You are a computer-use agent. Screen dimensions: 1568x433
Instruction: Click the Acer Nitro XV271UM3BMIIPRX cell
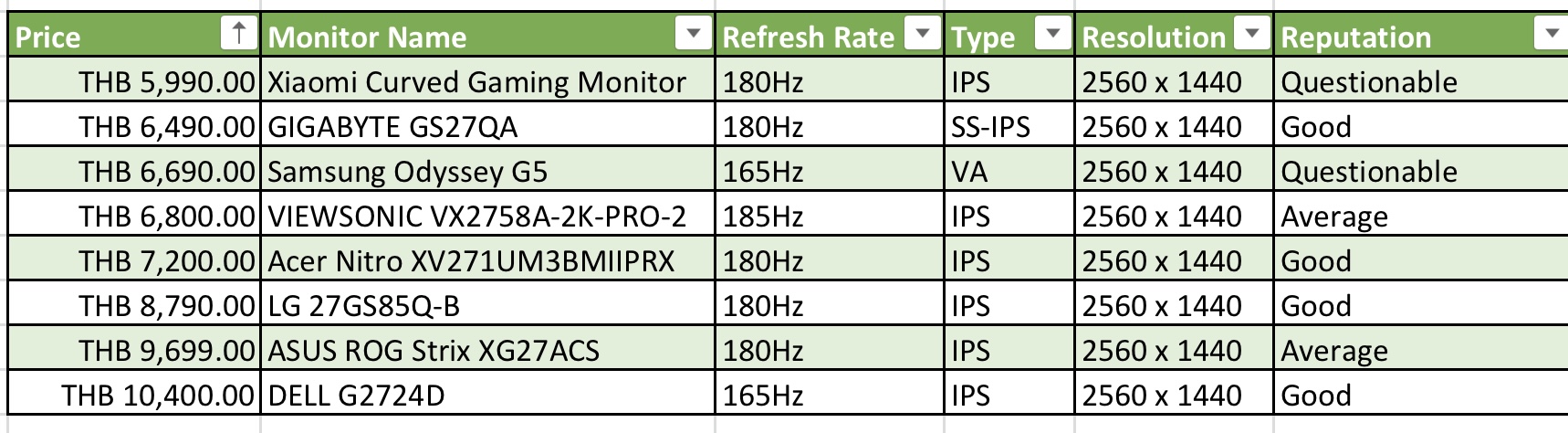488,260
